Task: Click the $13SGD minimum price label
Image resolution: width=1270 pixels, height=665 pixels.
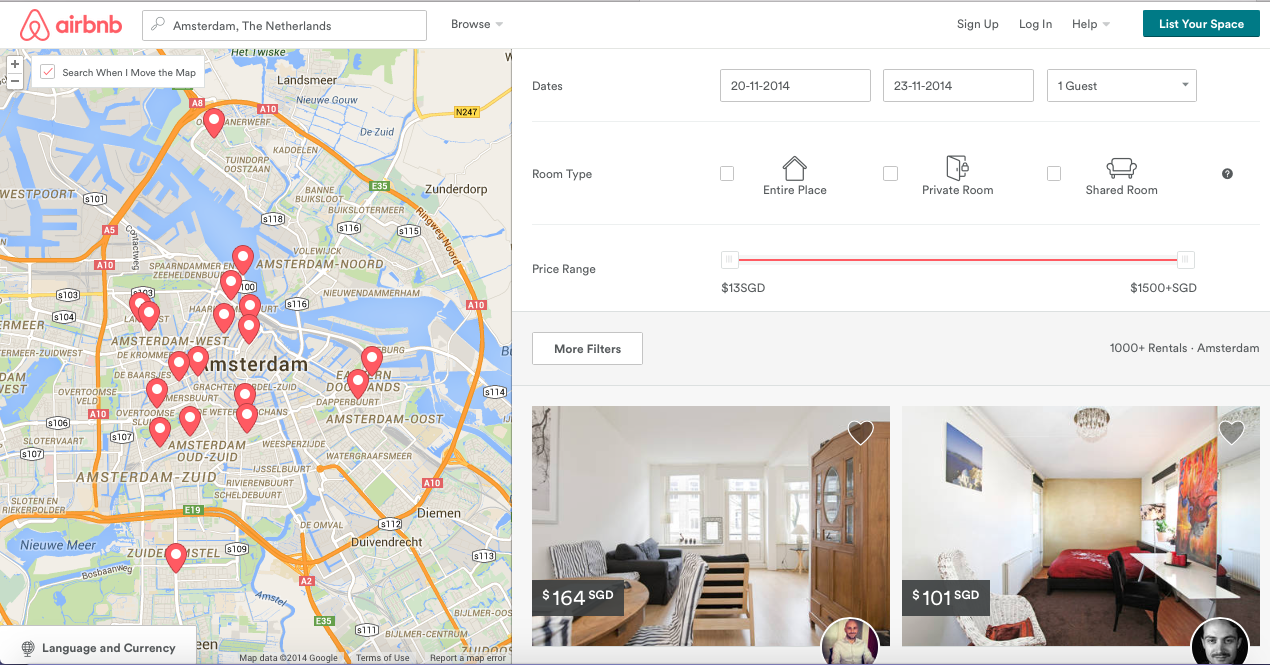Action: (743, 288)
